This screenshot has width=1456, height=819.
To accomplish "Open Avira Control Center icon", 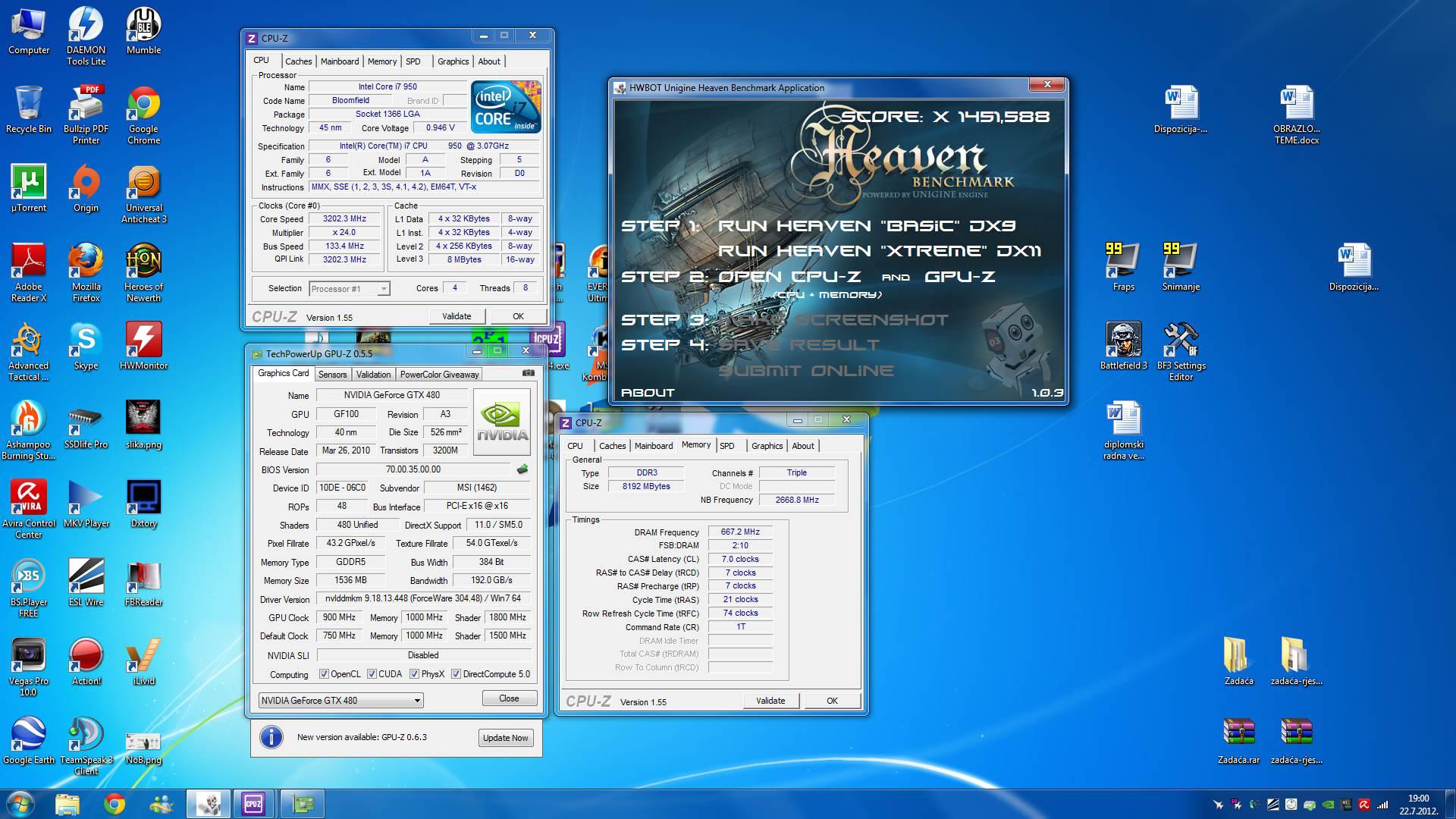I will coord(28,509).
